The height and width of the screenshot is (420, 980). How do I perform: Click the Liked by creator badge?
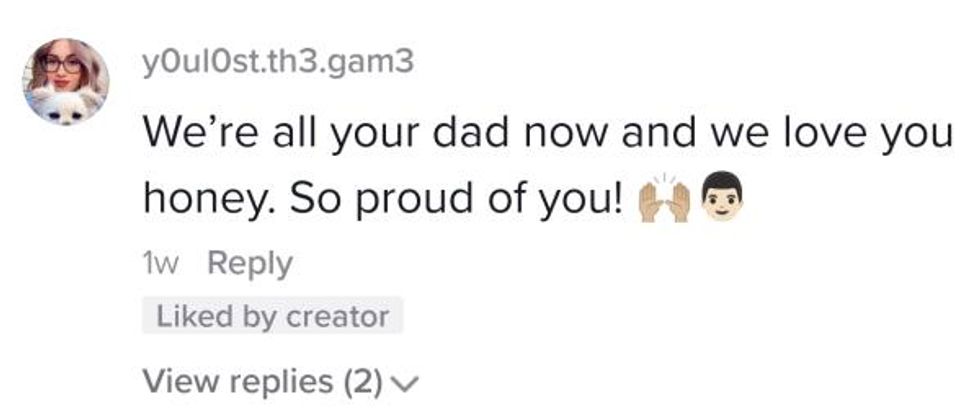(271, 317)
